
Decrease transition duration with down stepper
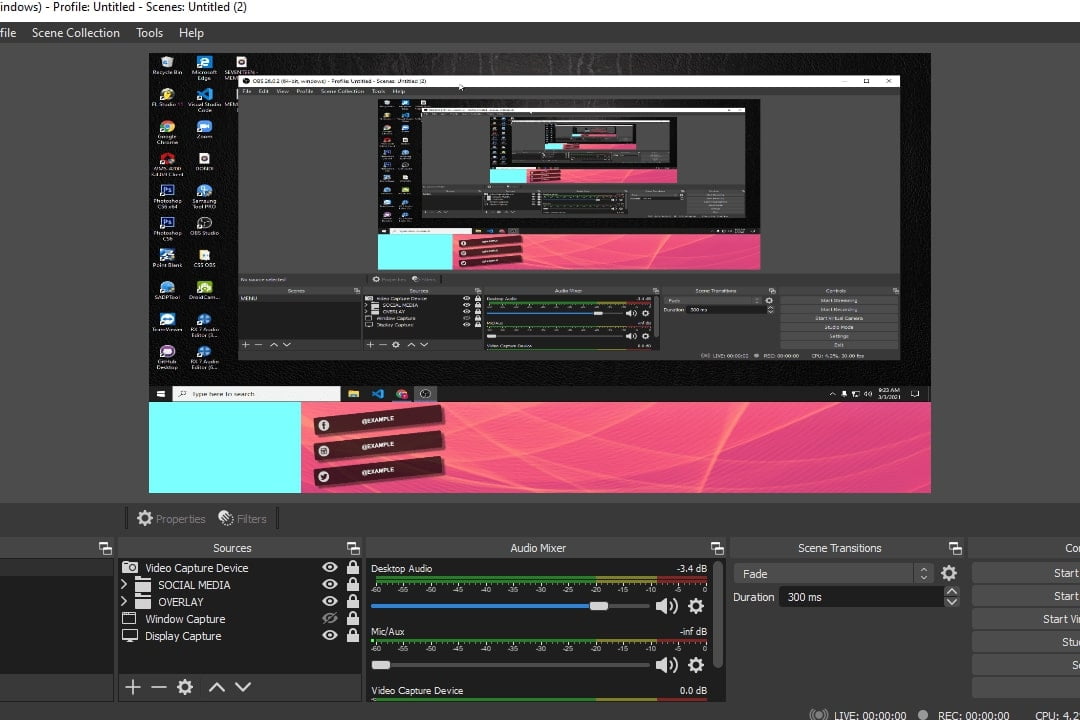coord(951,602)
